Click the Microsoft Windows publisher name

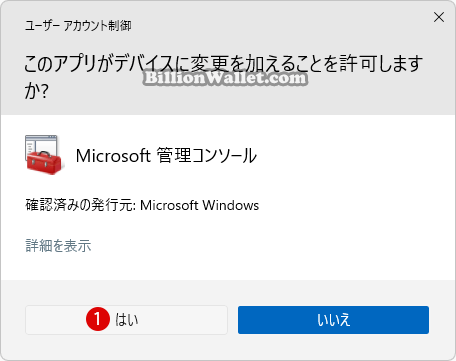point(199,205)
